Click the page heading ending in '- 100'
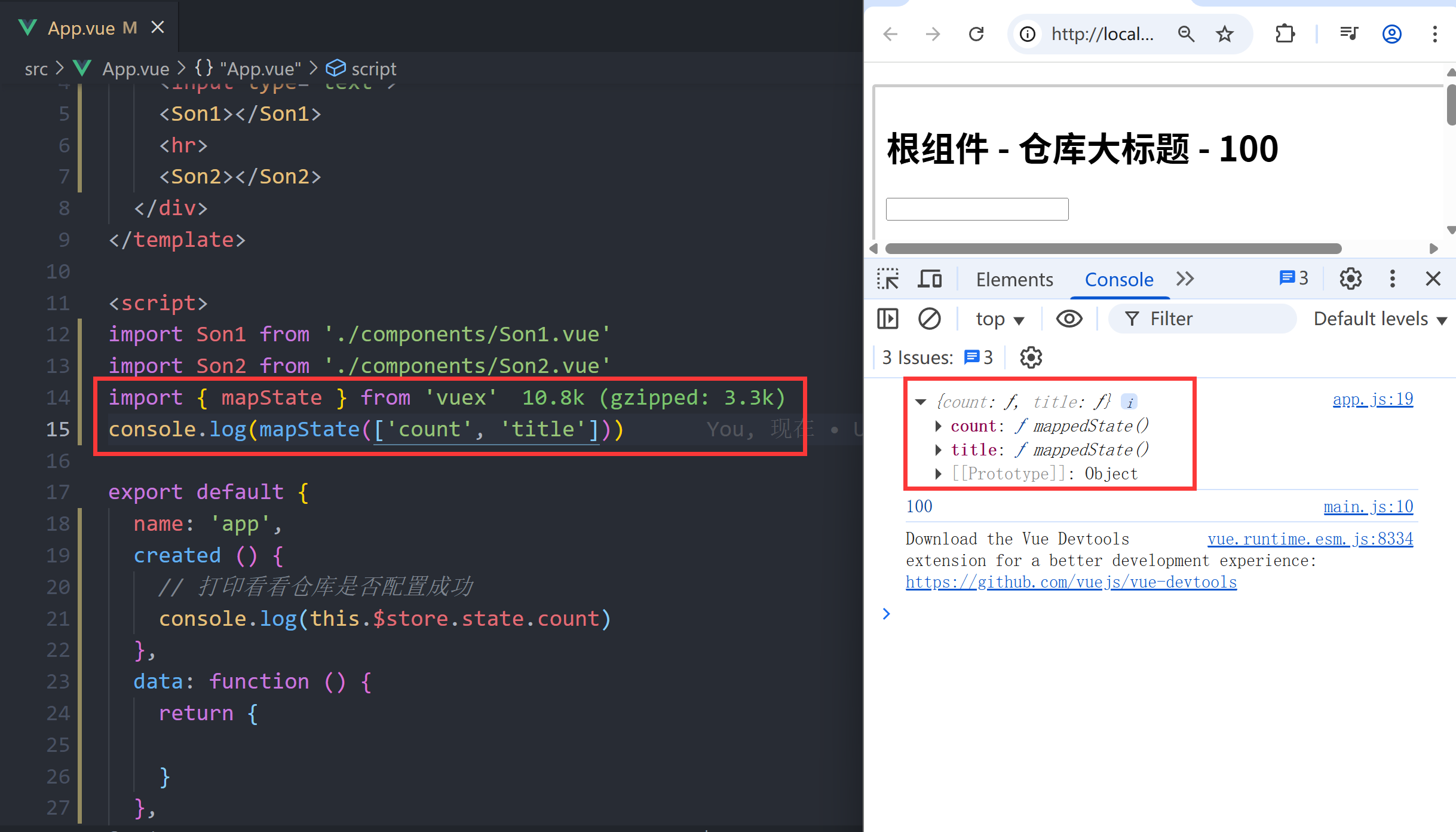Screen dimensions: 1456x832 [x=1083, y=149]
